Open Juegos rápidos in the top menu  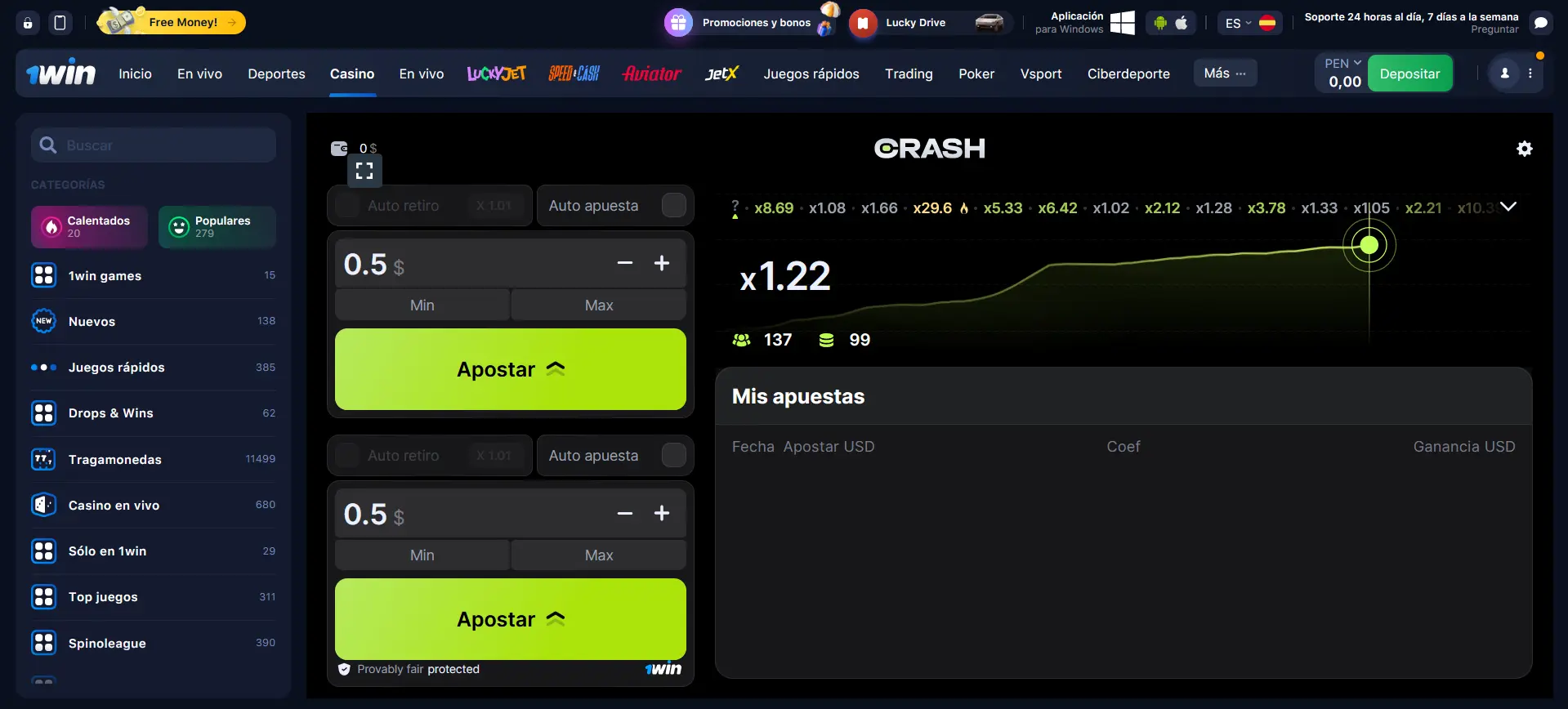click(811, 74)
